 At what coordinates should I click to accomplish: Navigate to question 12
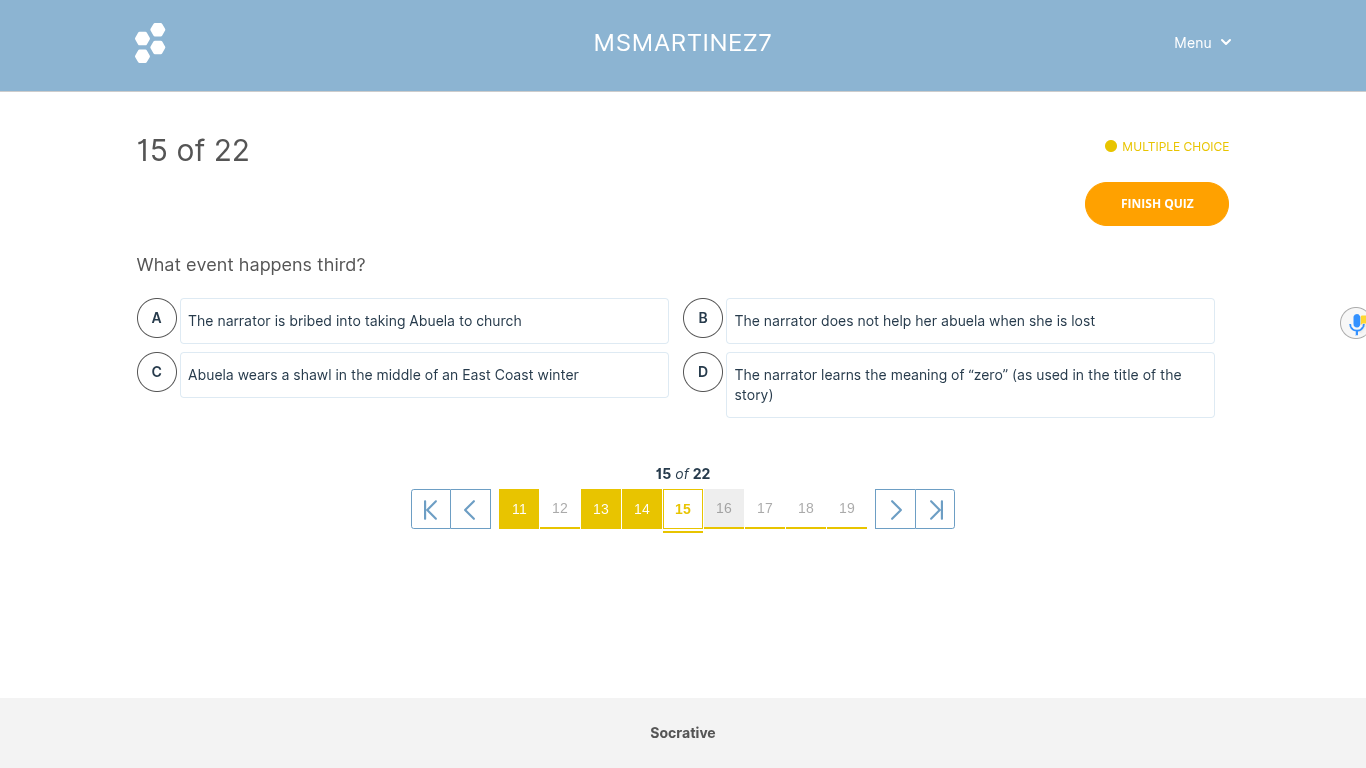tap(560, 509)
